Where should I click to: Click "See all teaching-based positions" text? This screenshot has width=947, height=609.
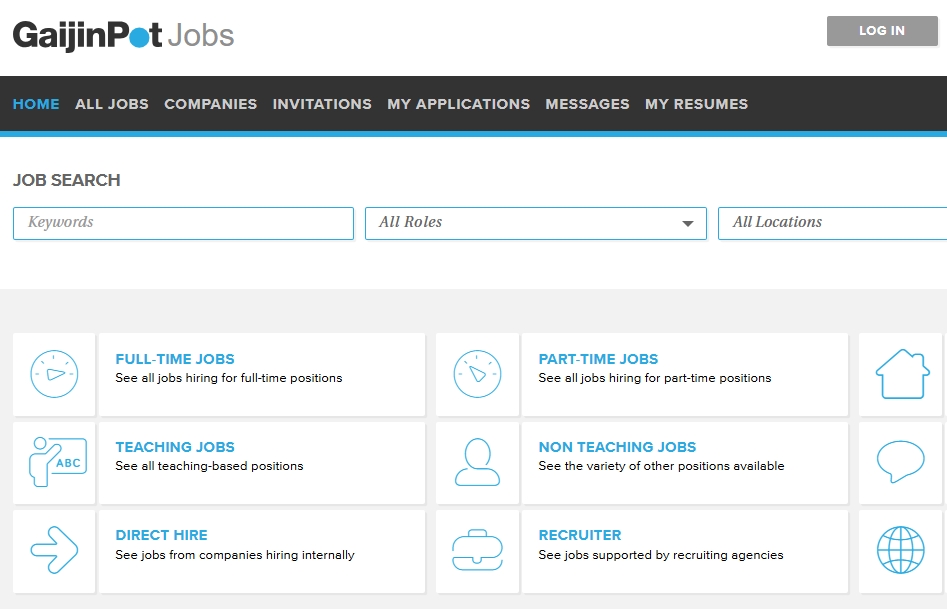point(209,466)
